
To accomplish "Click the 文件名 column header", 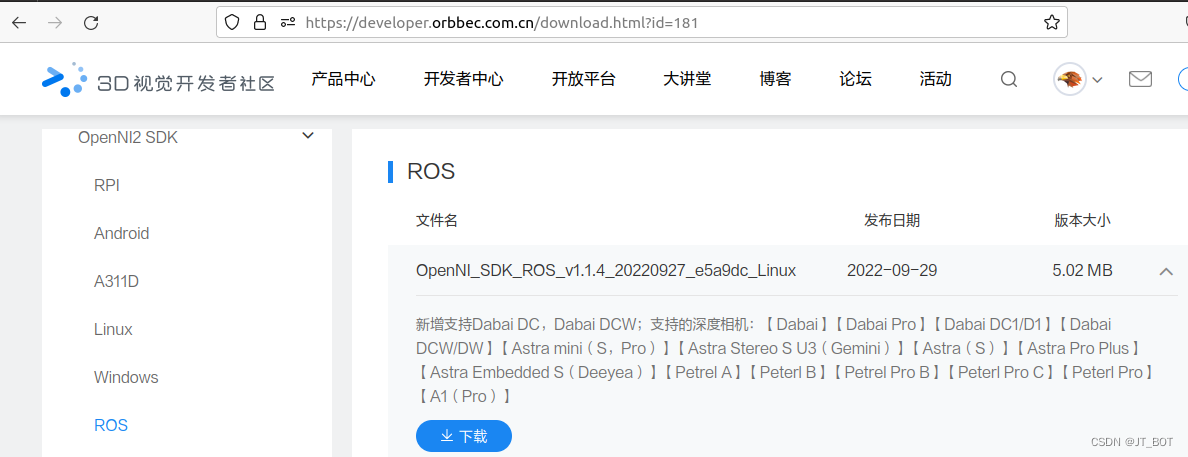I will point(436,221).
